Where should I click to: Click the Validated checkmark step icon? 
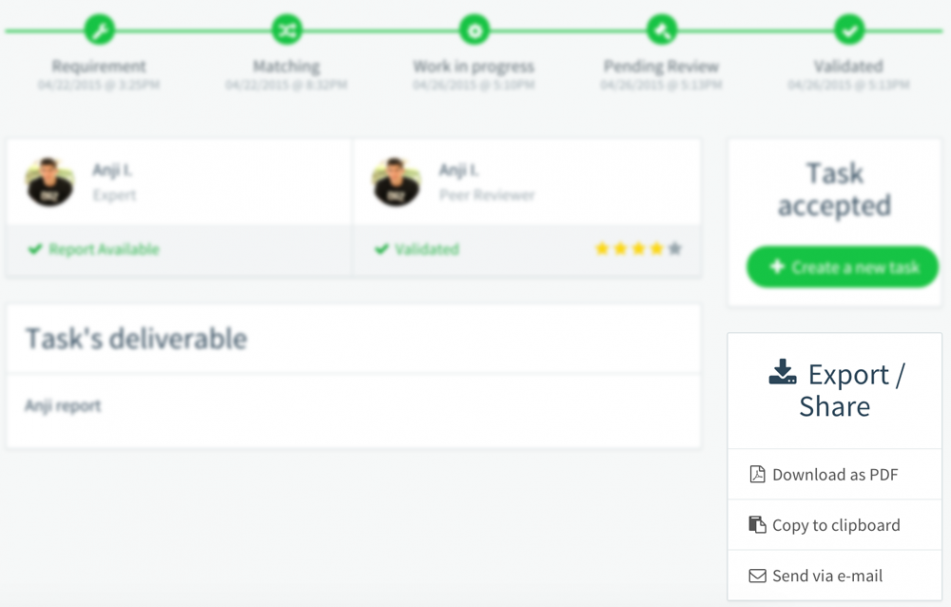tap(849, 30)
